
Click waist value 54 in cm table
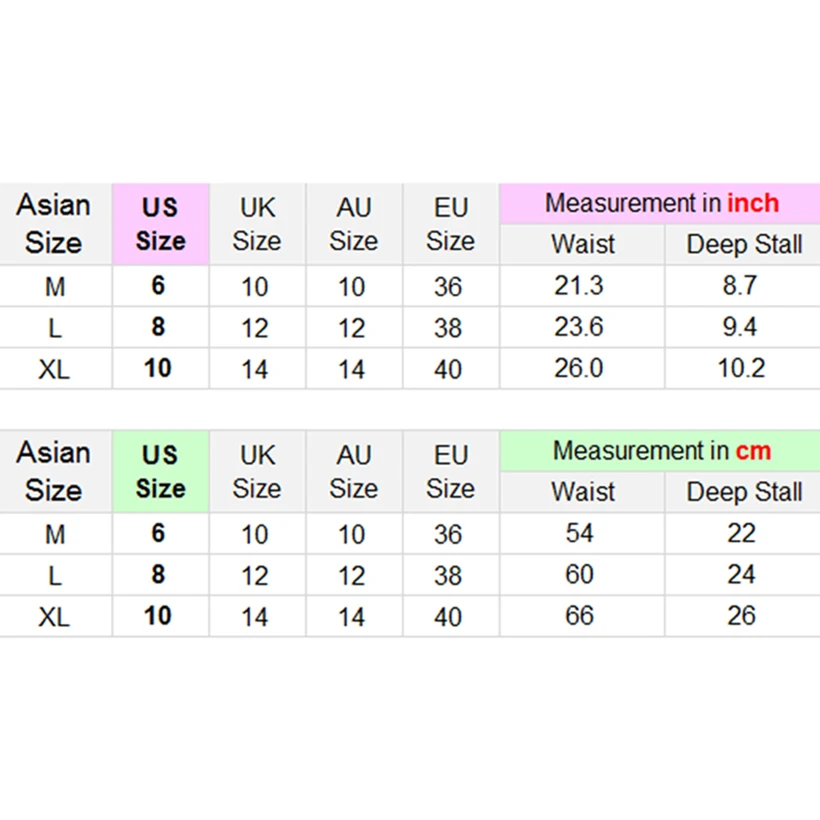[579, 534]
